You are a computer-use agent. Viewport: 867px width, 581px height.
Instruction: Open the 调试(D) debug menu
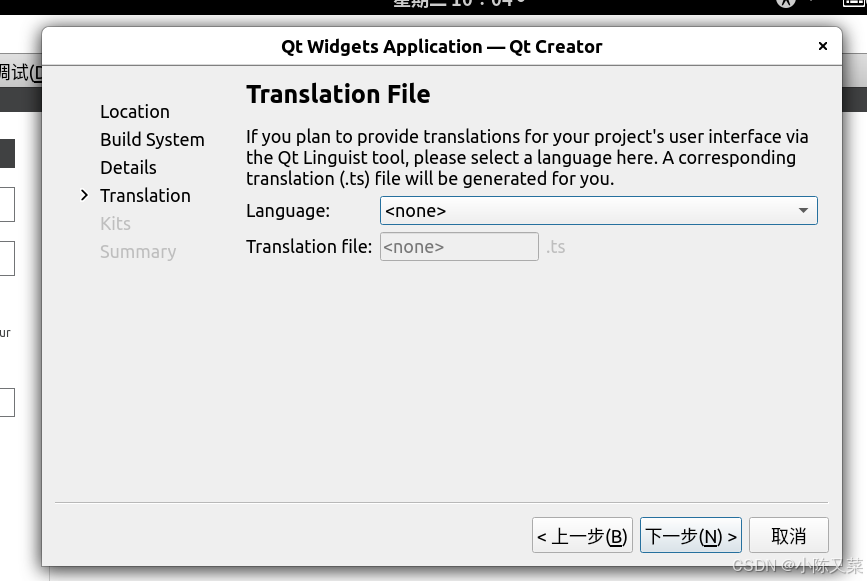(20, 72)
